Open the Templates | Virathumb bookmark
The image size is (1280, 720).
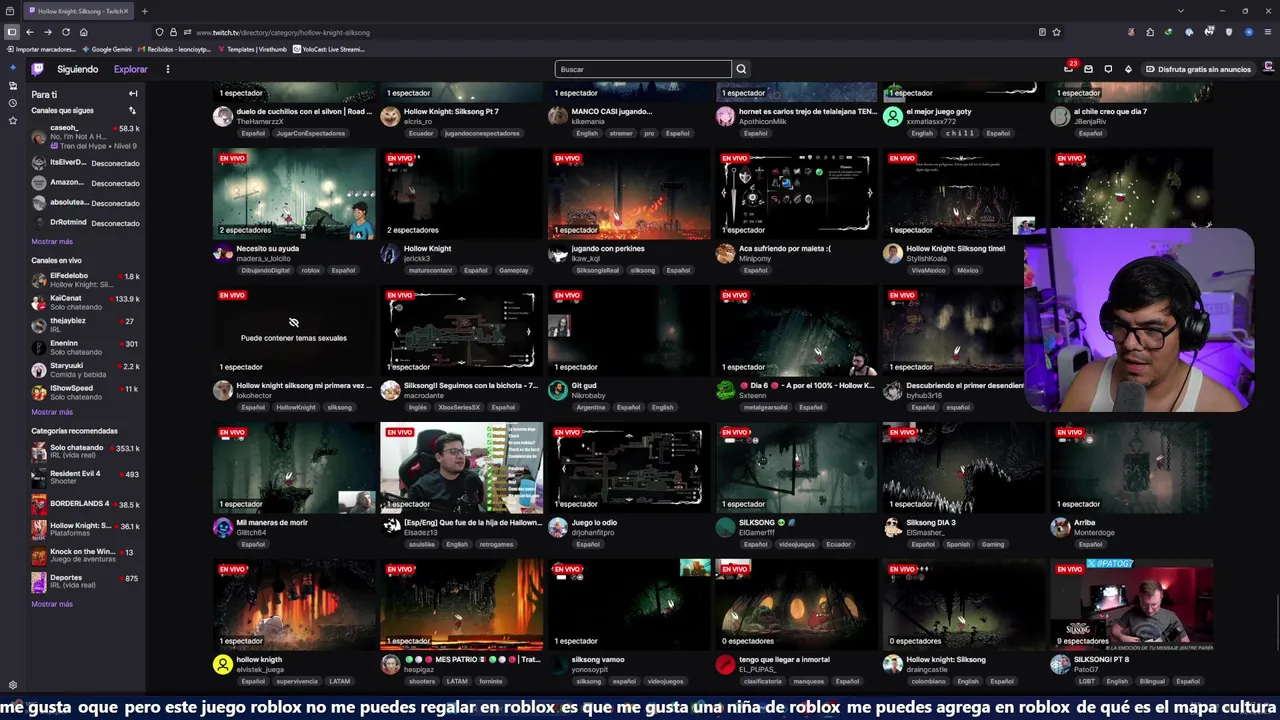tap(252, 49)
